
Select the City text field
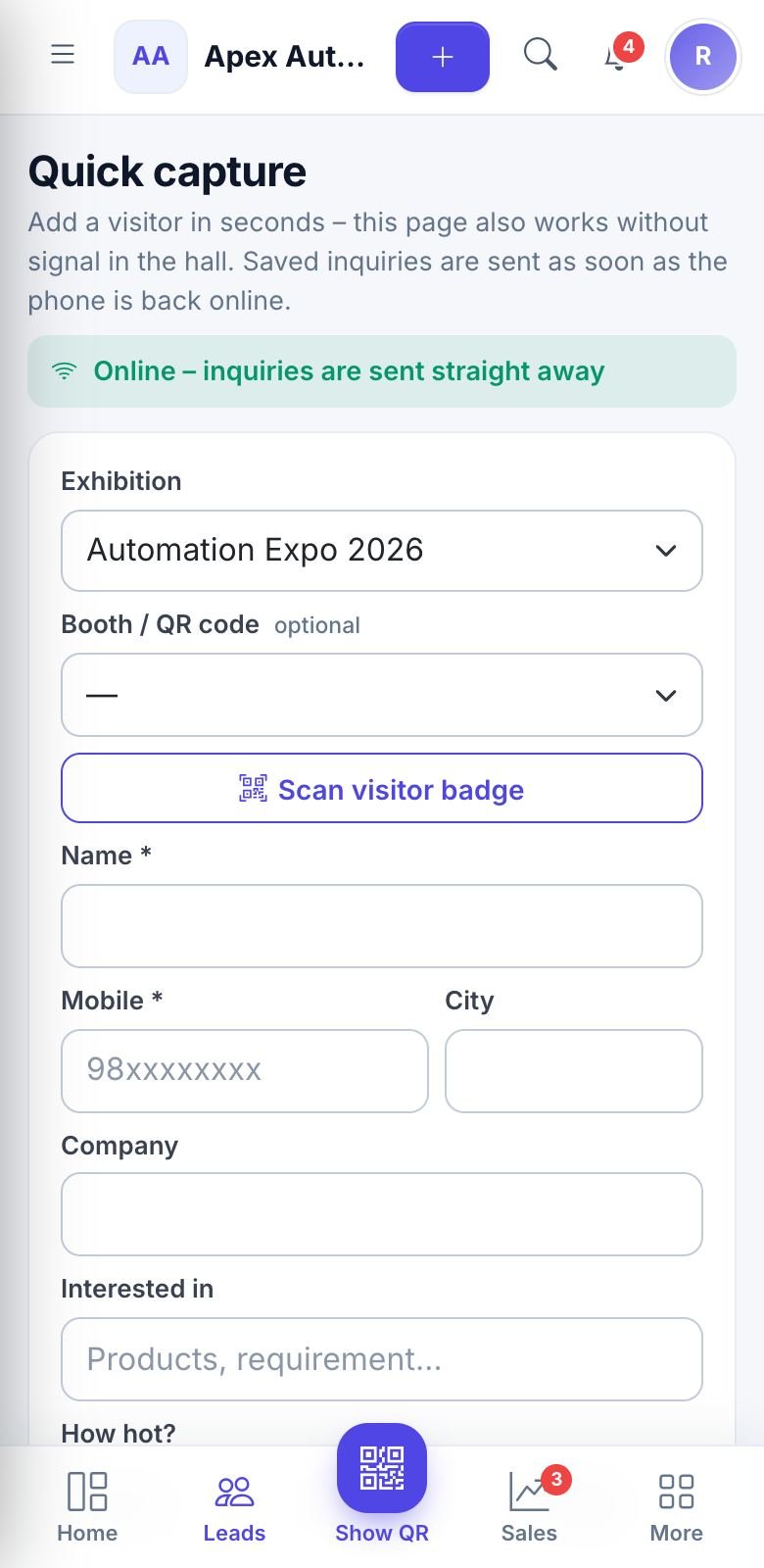(574, 1071)
